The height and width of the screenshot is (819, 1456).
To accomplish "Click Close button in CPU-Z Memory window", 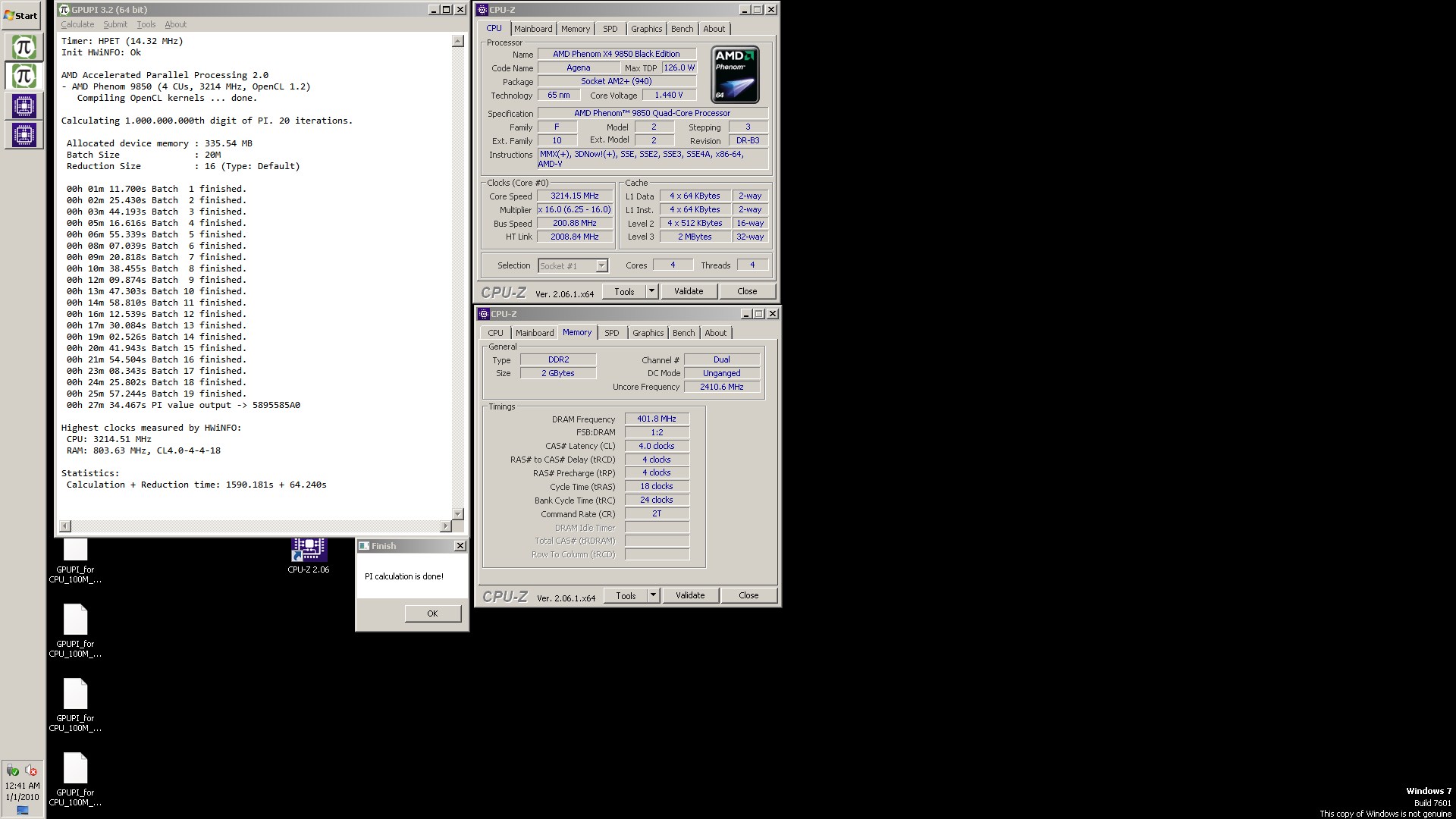I will [748, 595].
